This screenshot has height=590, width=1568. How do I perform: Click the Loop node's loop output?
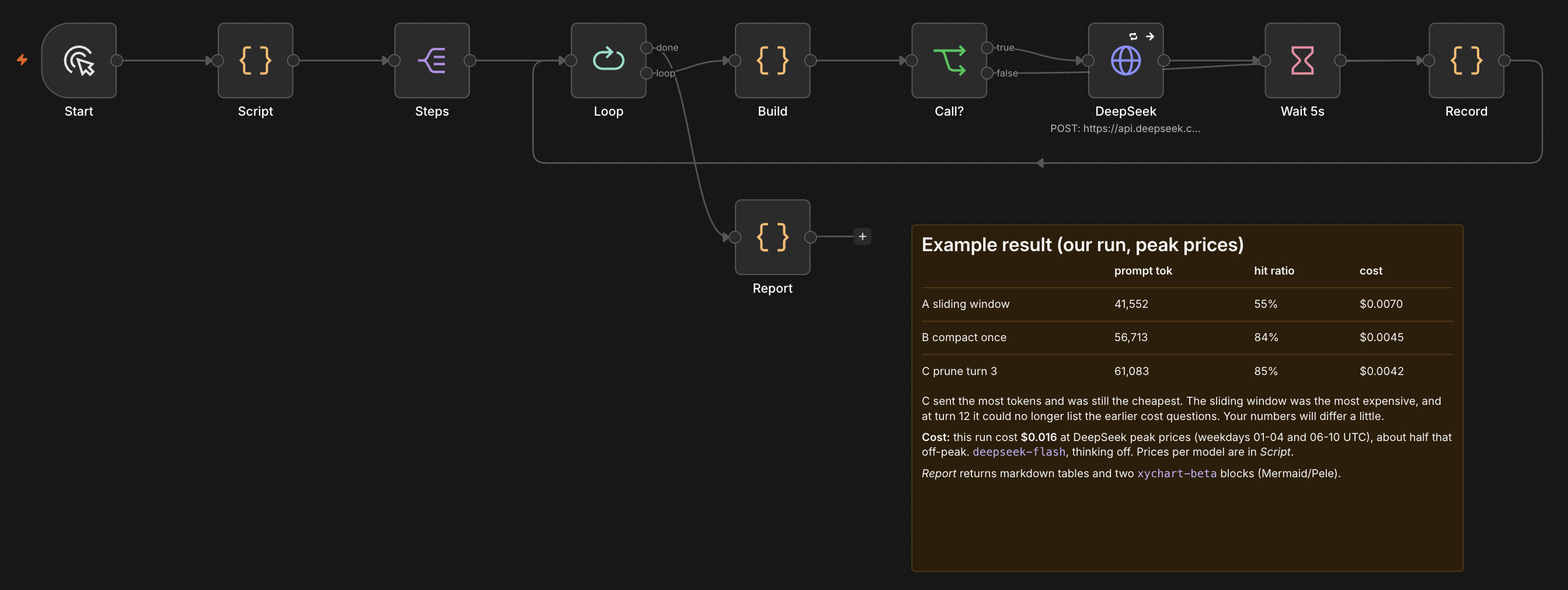pyautogui.click(x=646, y=73)
